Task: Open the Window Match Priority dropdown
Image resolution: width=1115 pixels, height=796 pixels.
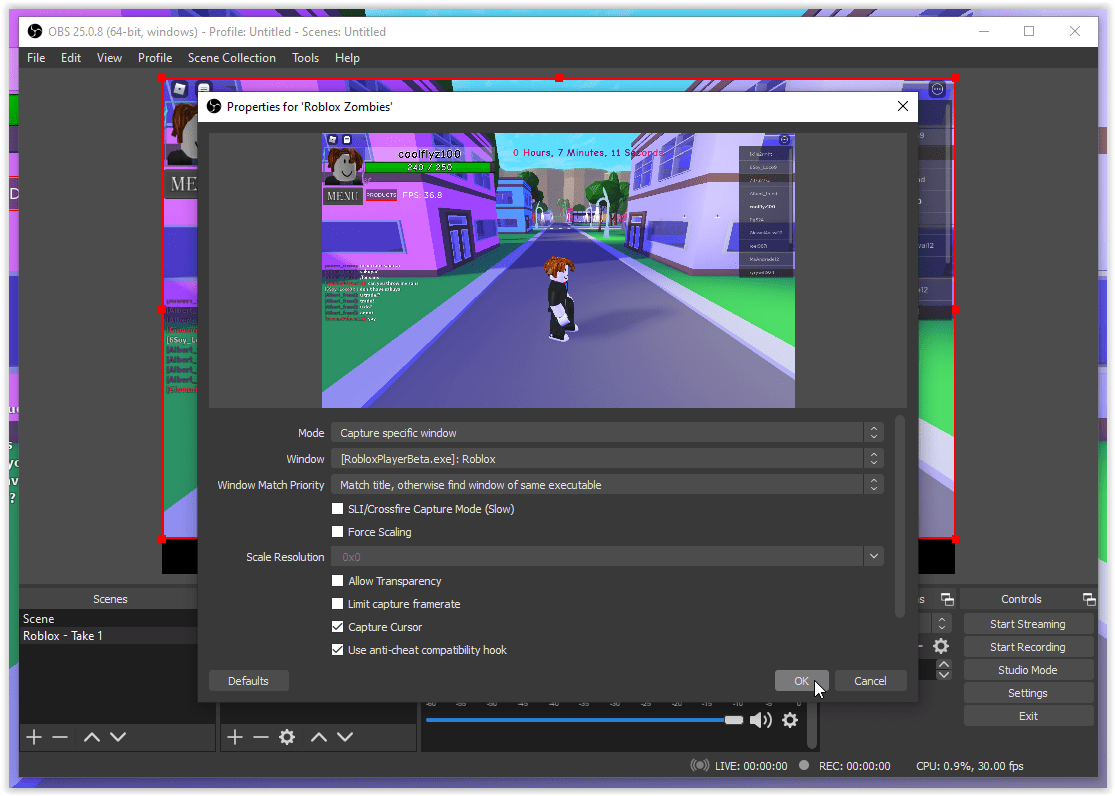Action: [x=607, y=484]
